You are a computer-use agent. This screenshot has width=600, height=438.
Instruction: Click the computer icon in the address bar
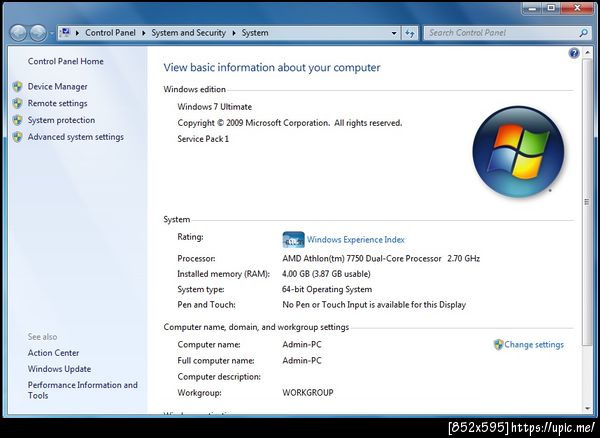[x=66, y=33]
